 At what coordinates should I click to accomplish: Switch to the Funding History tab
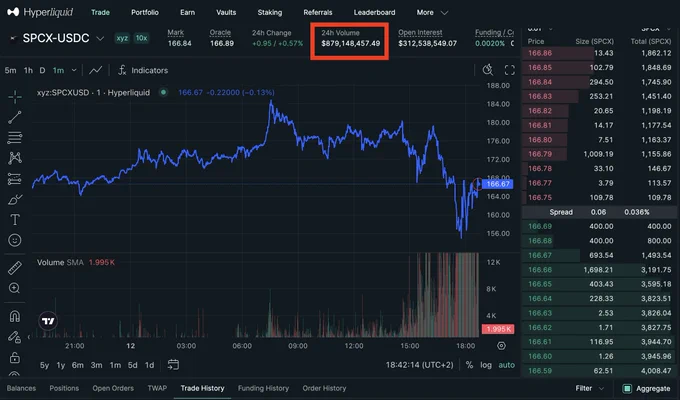click(x=263, y=388)
